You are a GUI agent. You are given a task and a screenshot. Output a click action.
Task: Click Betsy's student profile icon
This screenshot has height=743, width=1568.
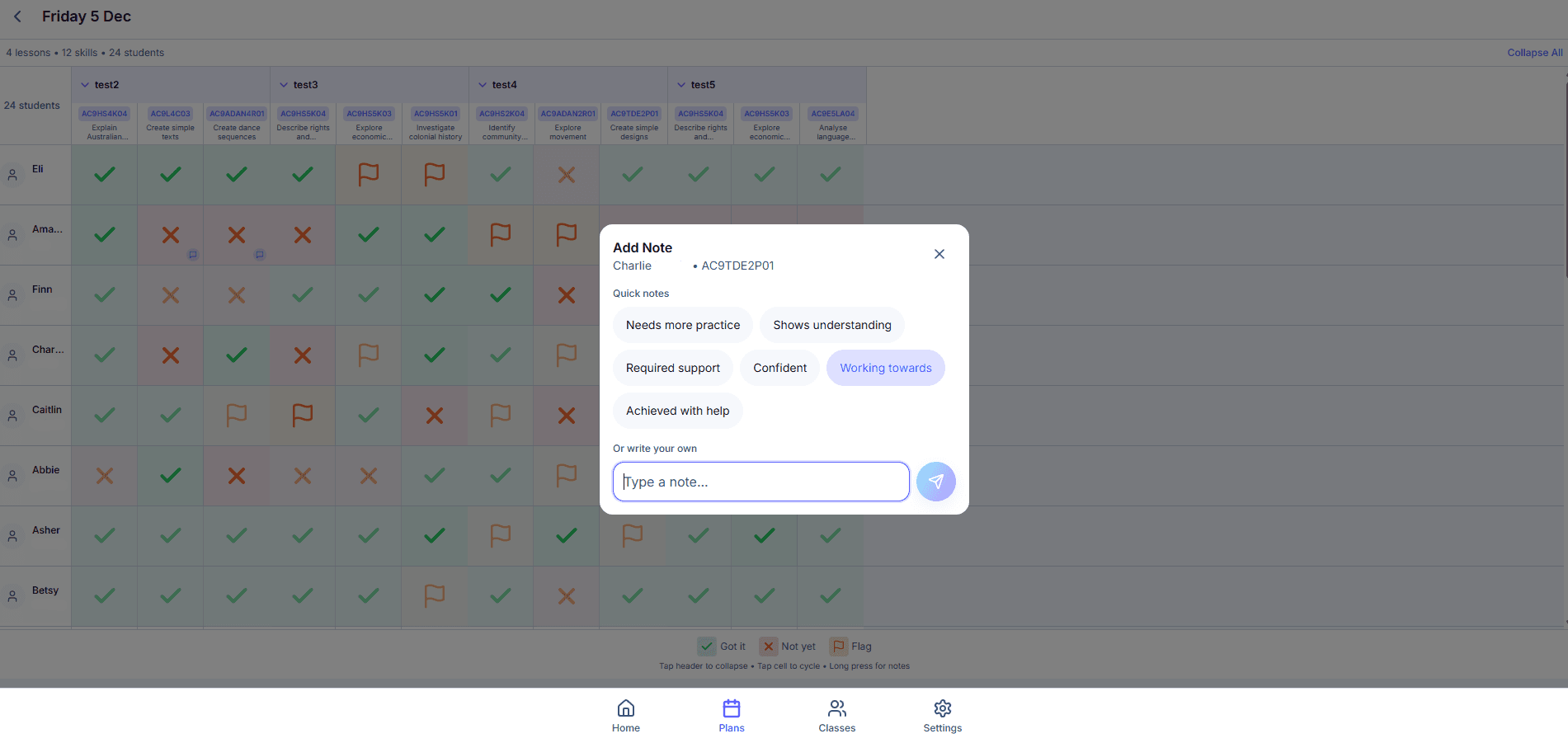(12, 596)
